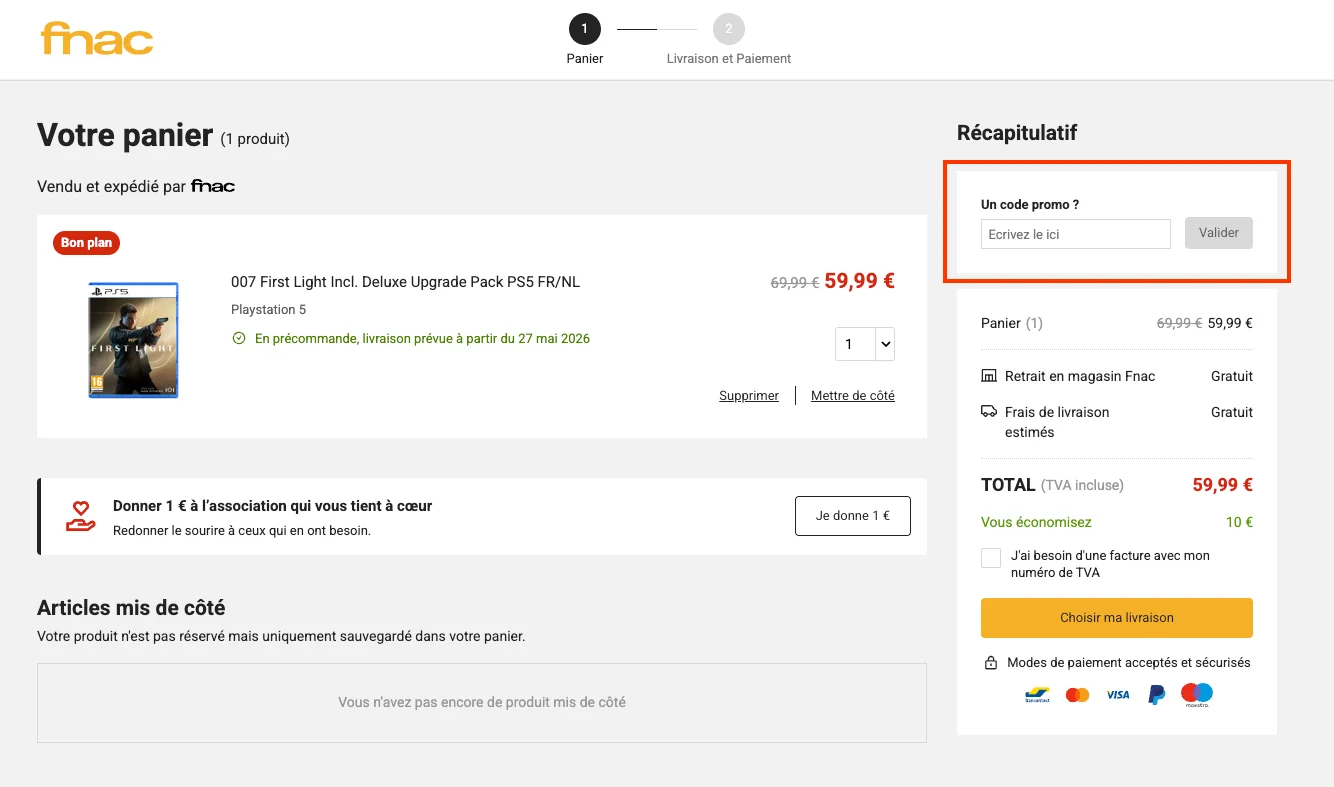This screenshot has height=787, width=1334.
Task: Click the small fnac seller logo
Action: [x=213, y=186]
